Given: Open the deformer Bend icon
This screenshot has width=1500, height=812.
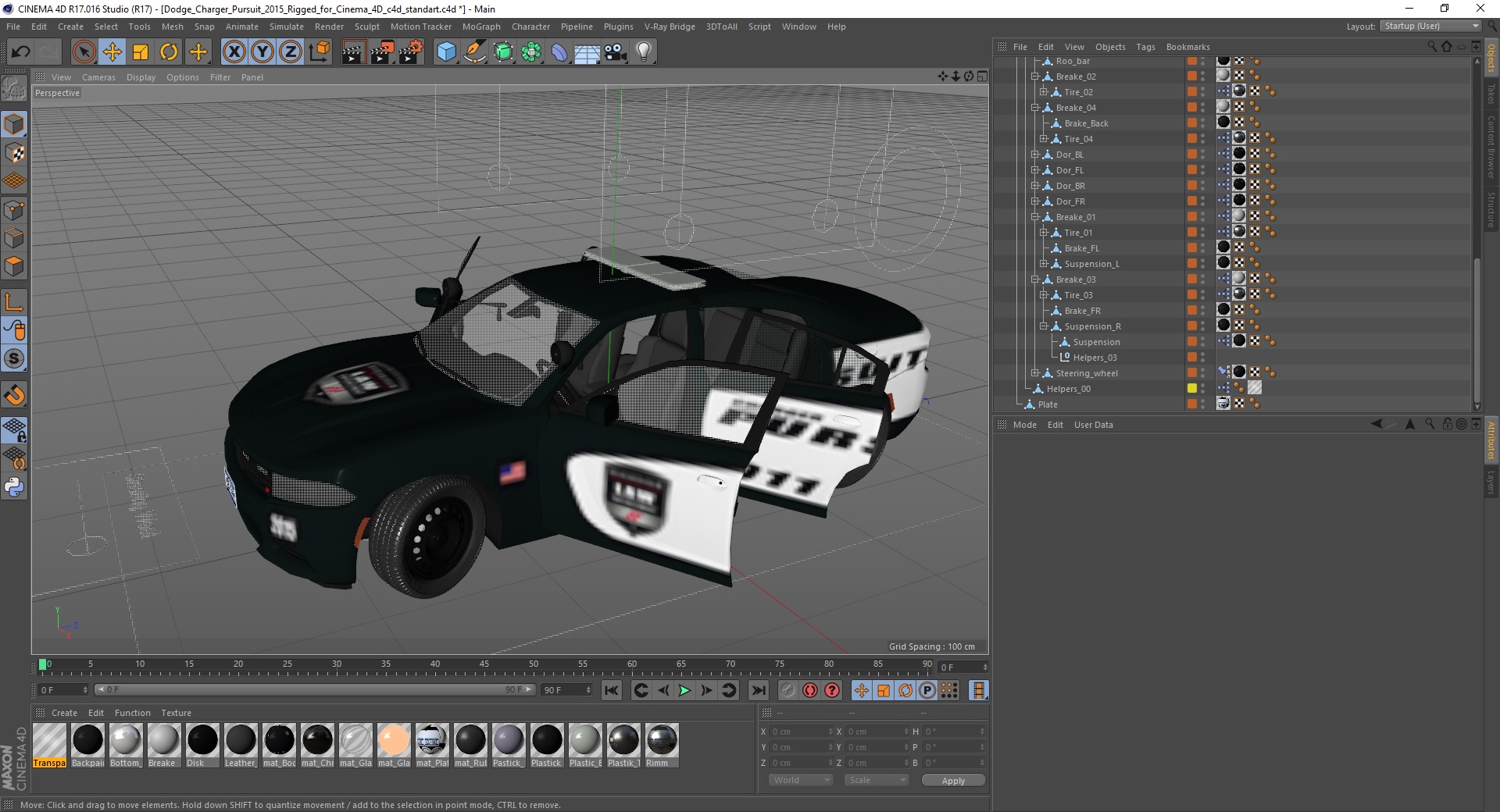Looking at the screenshot, I should [559, 52].
